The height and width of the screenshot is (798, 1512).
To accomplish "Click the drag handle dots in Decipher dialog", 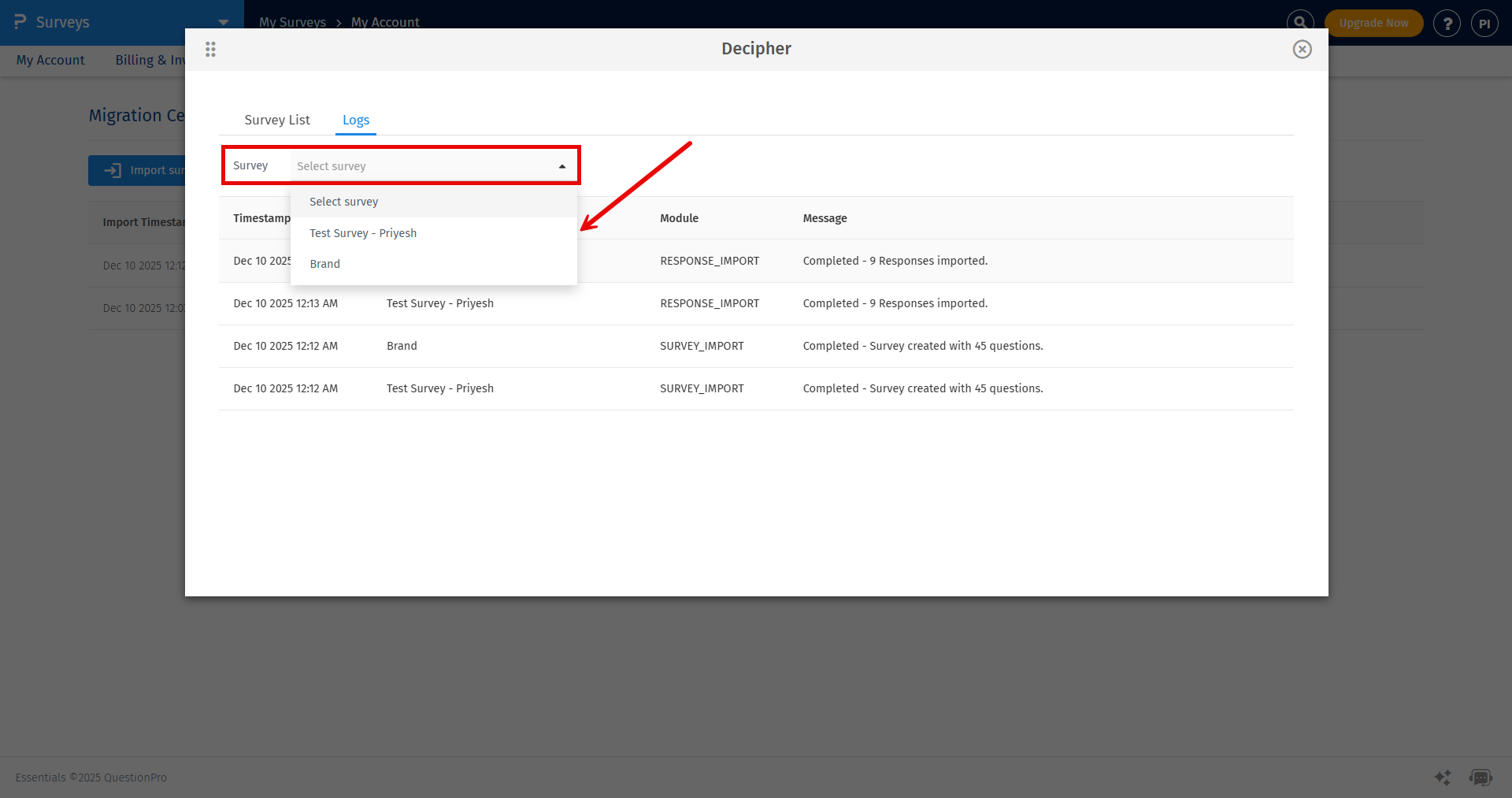I will coord(210,49).
